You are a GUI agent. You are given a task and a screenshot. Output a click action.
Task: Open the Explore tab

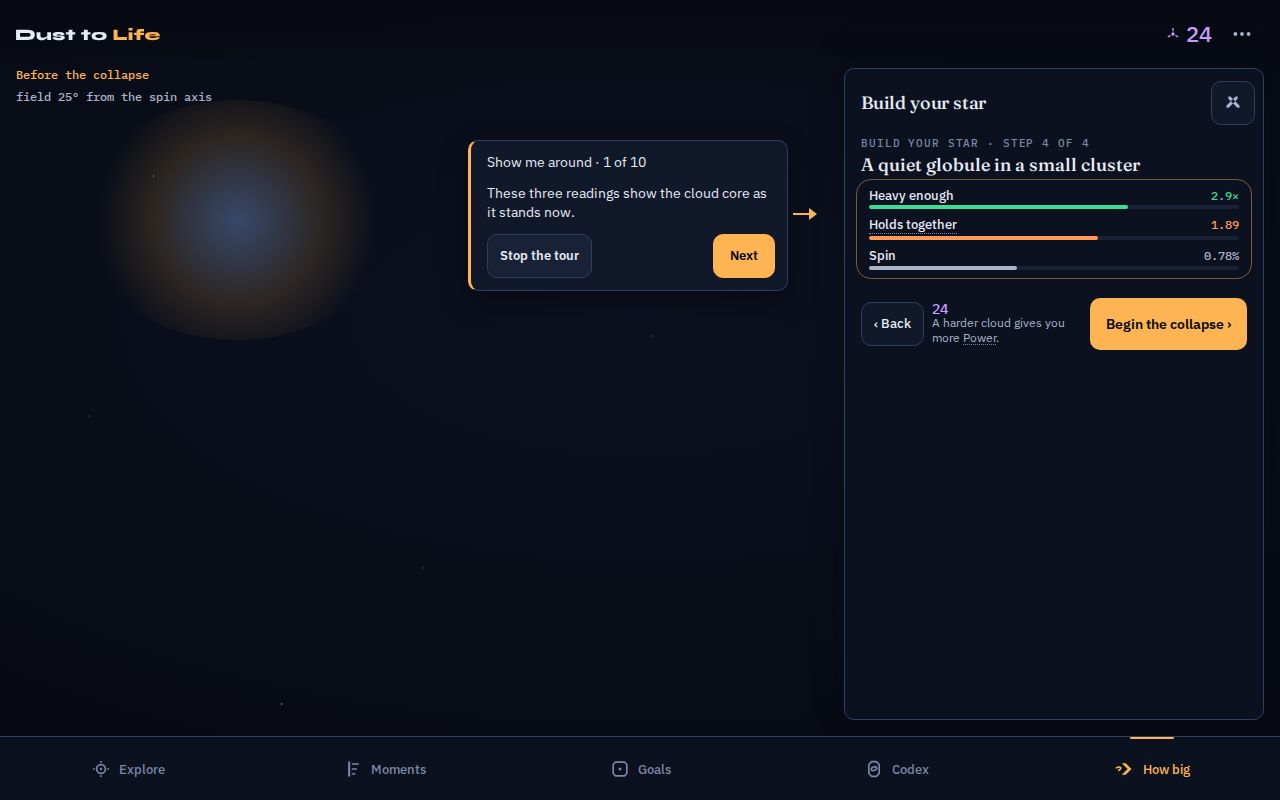coord(128,769)
